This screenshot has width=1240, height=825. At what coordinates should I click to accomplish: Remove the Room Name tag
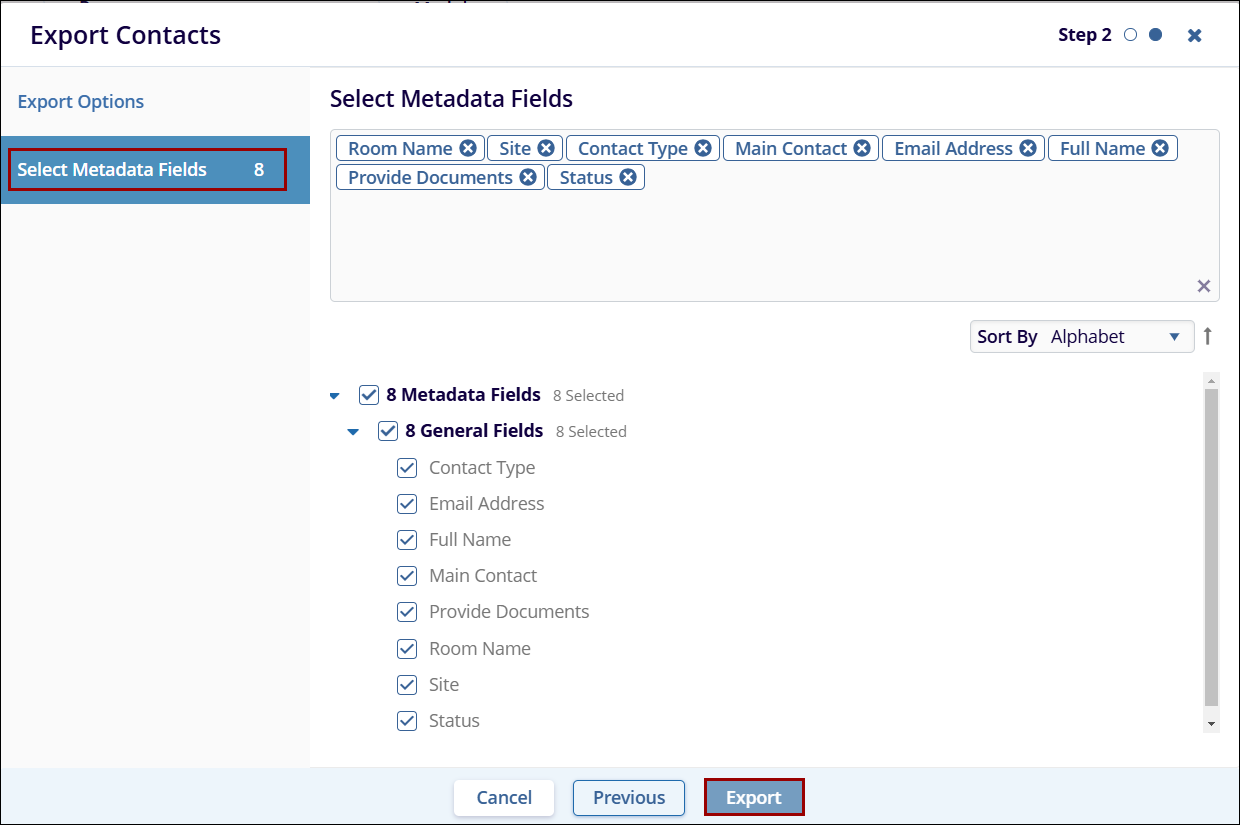(x=468, y=148)
